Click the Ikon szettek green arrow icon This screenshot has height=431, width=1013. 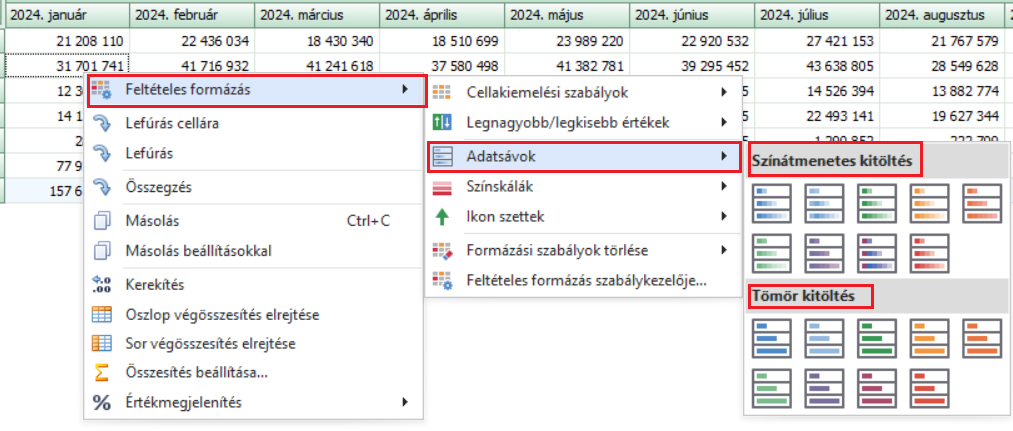441,216
